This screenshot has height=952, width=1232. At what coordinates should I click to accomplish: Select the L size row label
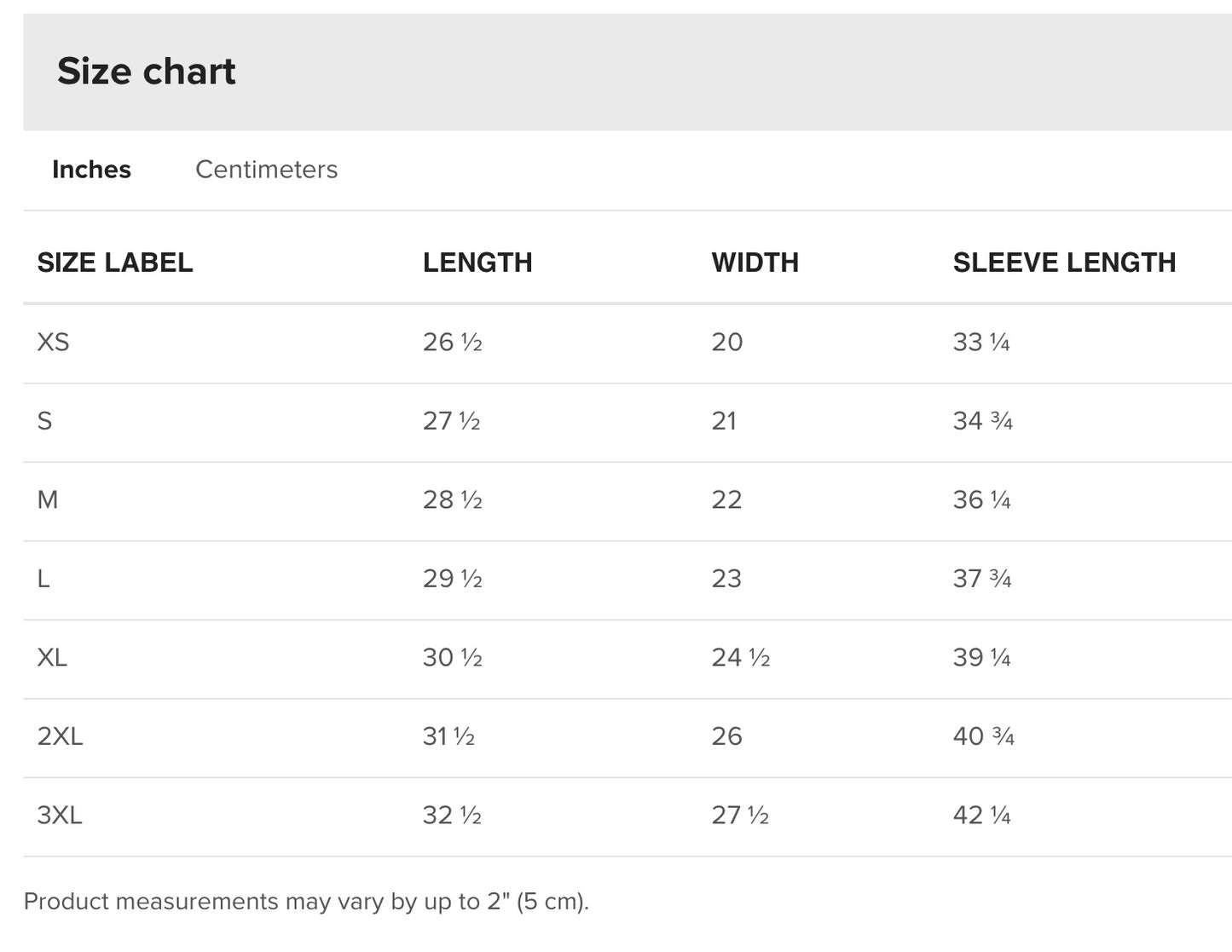pos(43,580)
